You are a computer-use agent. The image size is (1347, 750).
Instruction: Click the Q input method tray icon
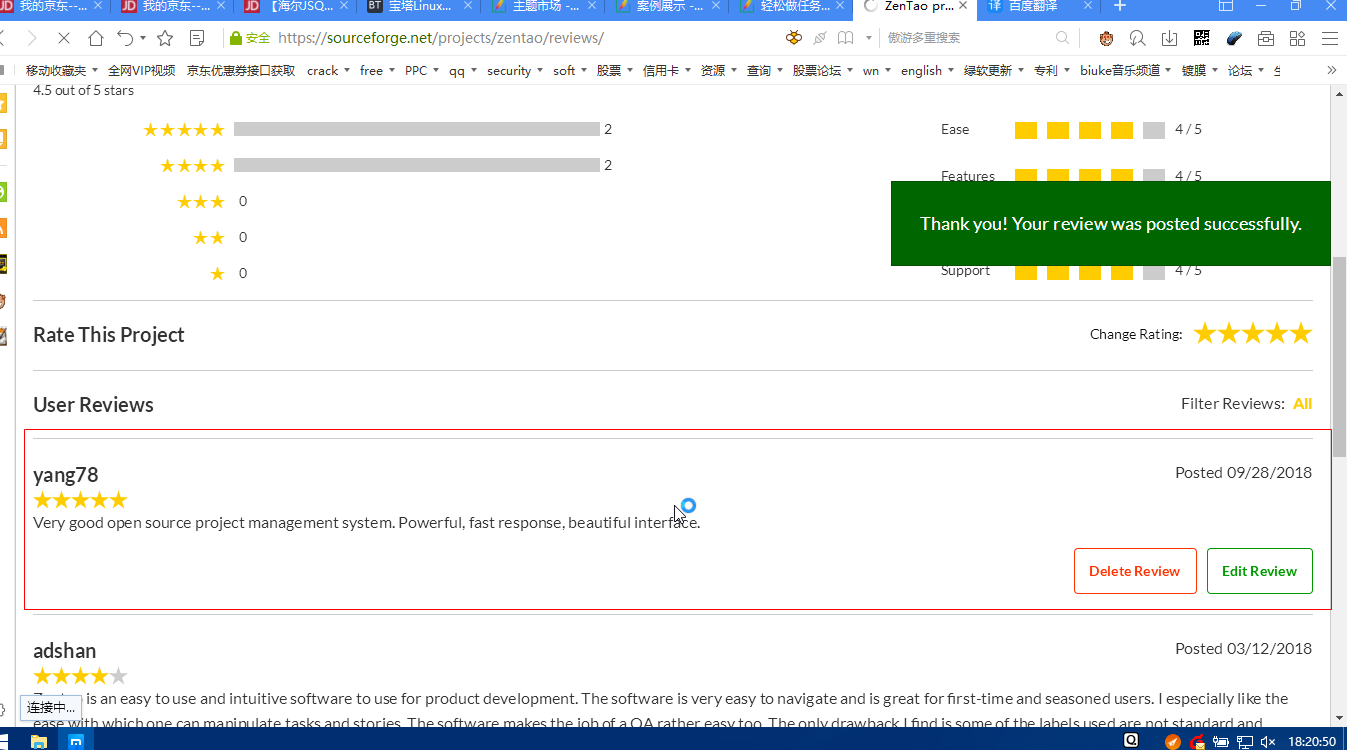(1131, 741)
